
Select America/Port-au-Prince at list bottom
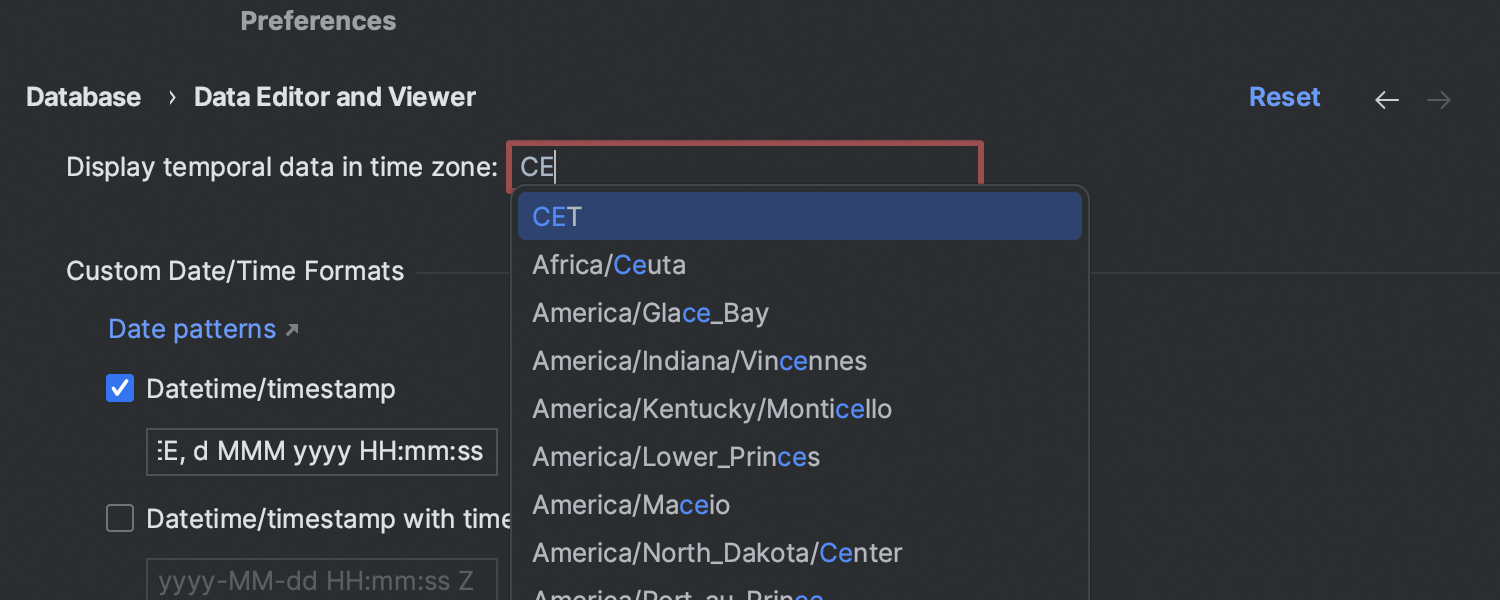click(x=800, y=591)
